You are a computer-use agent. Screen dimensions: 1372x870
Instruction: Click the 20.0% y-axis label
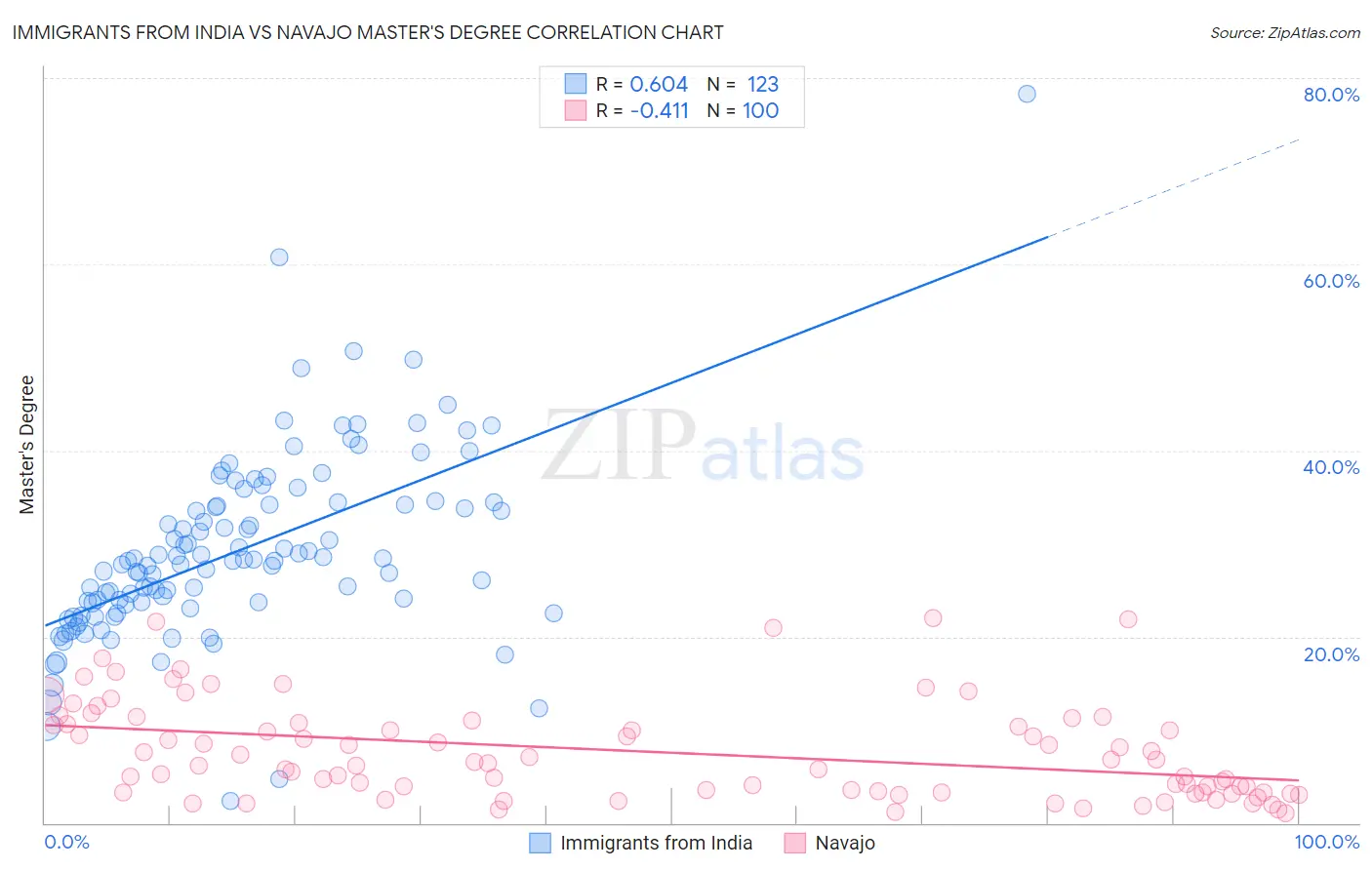click(1331, 654)
